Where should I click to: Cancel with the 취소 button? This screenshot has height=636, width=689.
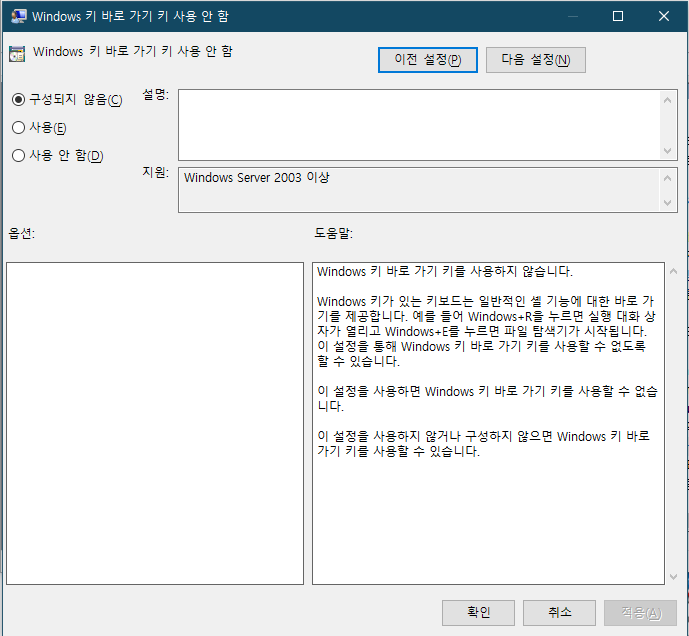click(x=559, y=613)
